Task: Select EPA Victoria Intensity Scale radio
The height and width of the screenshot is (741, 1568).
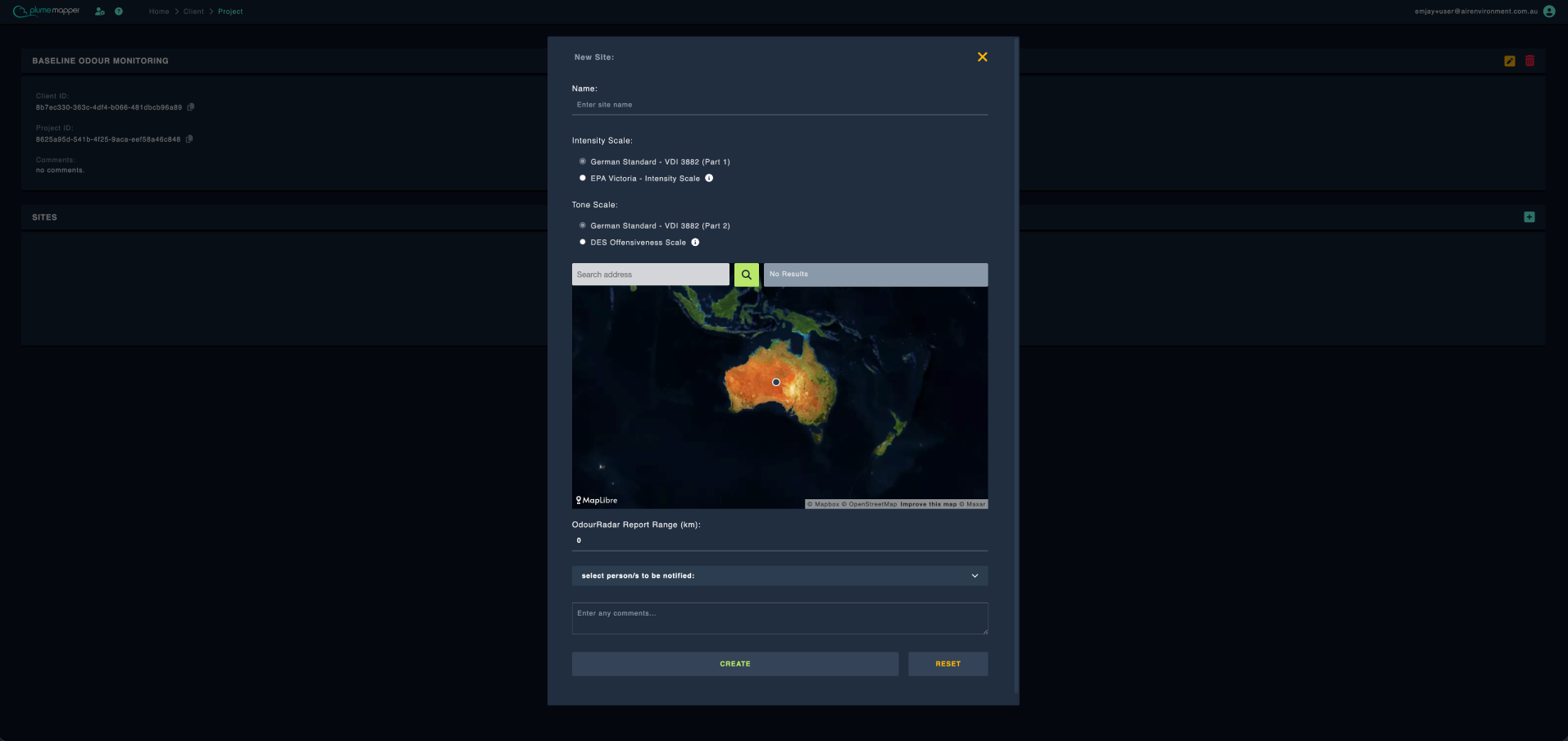Action: point(583,178)
